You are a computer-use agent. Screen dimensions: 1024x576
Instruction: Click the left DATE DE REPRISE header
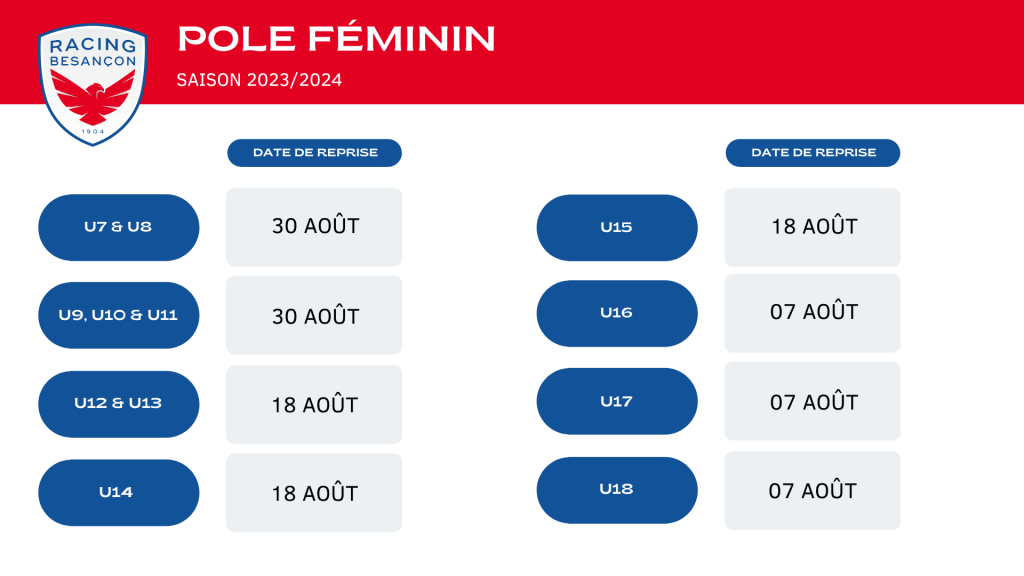pyautogui.click(x=315, y=153)
